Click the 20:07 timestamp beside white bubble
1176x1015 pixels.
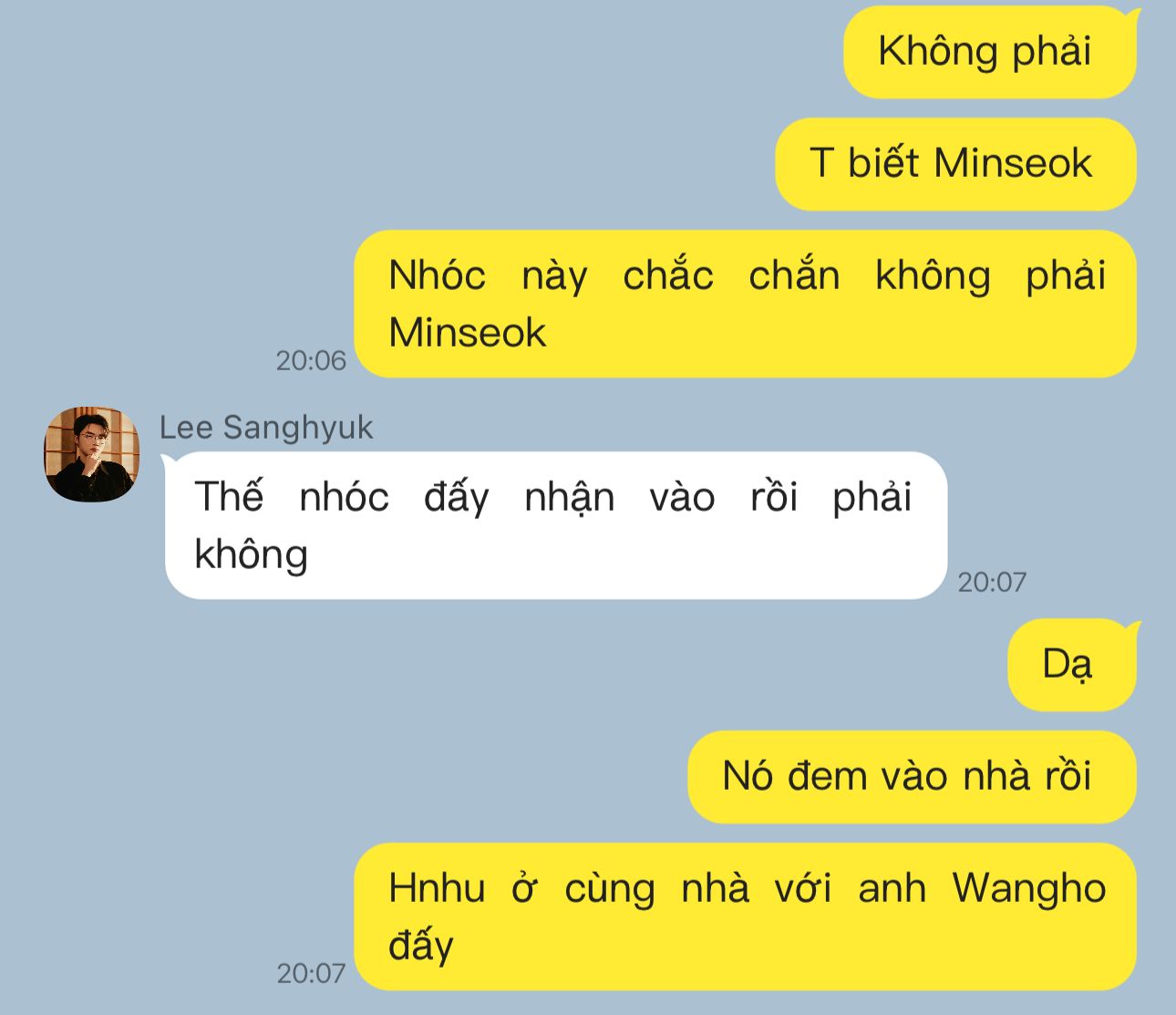pyautogui.click(x=992, y=582)
